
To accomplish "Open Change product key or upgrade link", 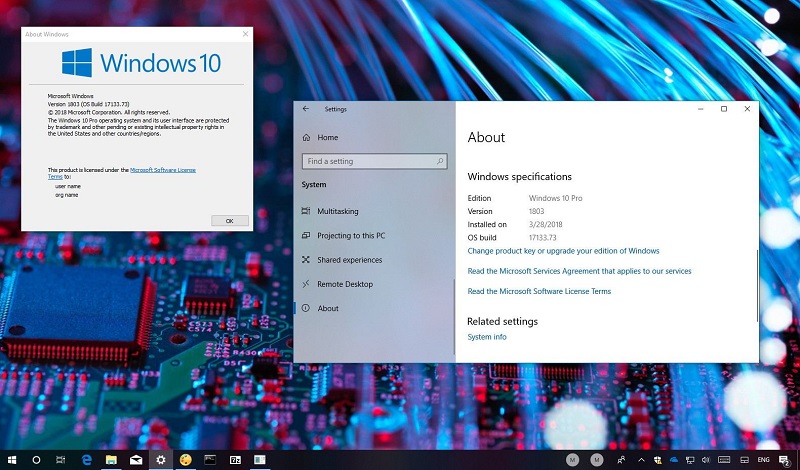I will pos(563,251).
